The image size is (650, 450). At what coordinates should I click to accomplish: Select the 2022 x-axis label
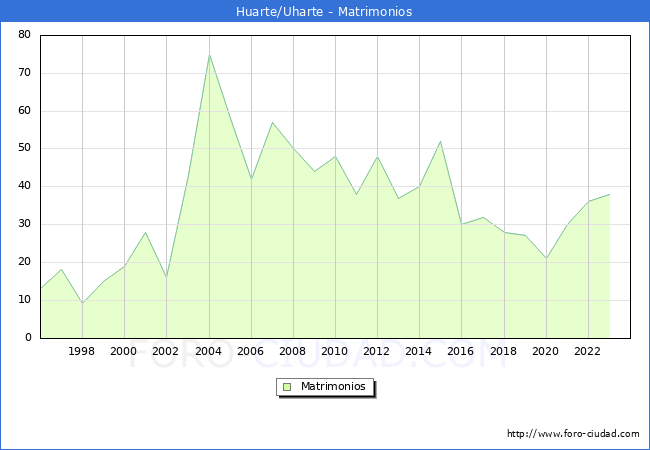click(588, 351)
